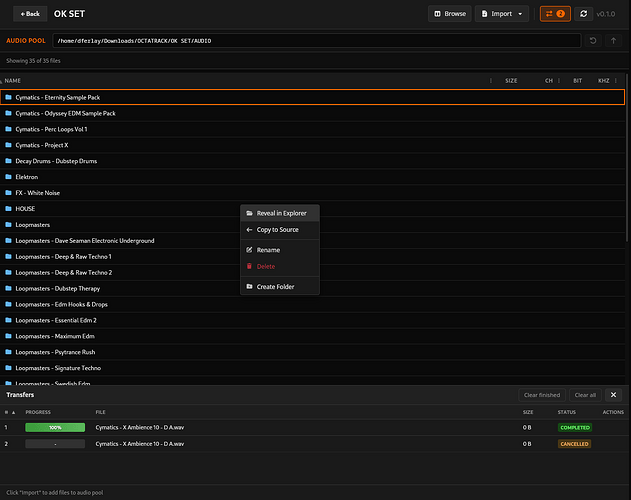The height and width of the screenshot is (500, 631).
Task: Select Reveal in Explorer from context menu
Action: coord(280,213)
